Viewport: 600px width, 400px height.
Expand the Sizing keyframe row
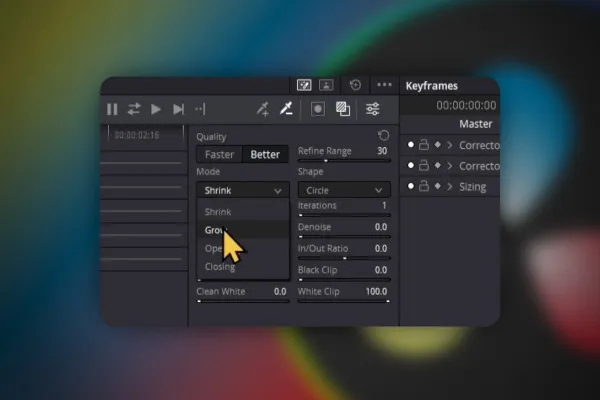450,186
